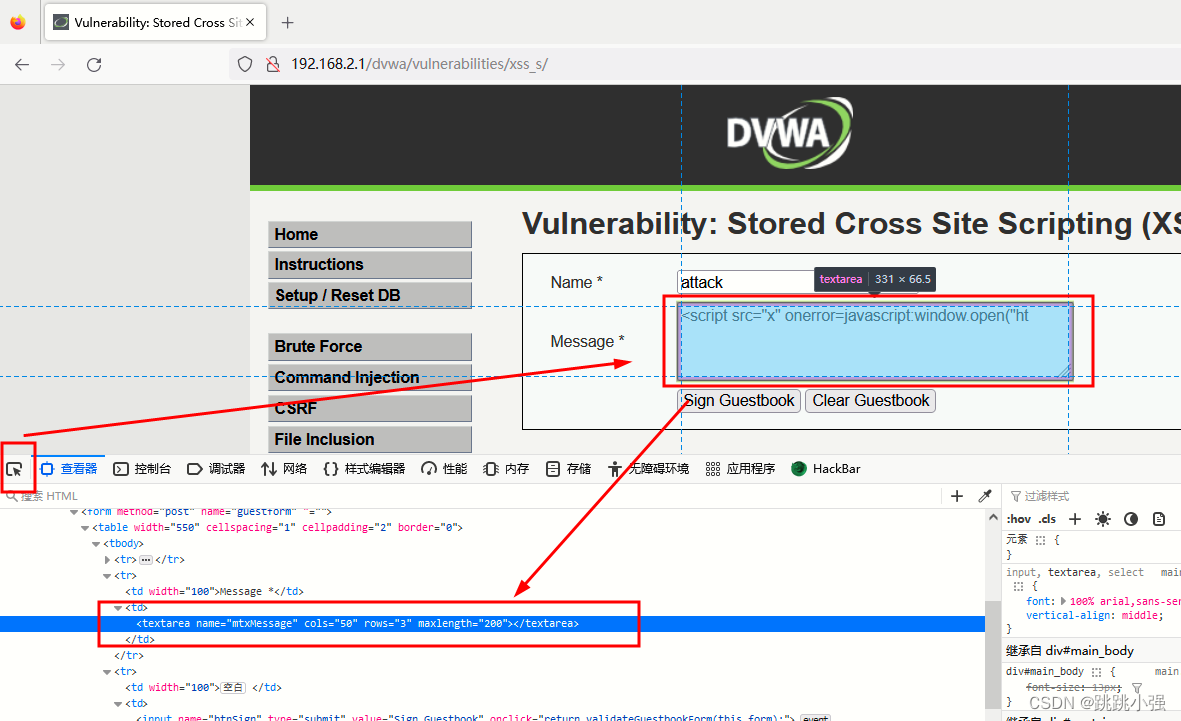Viewport: 1181px width, 721px height.
Task: Collapse the form guestform node
Action: pyautogui.click(x=74, y=512)
